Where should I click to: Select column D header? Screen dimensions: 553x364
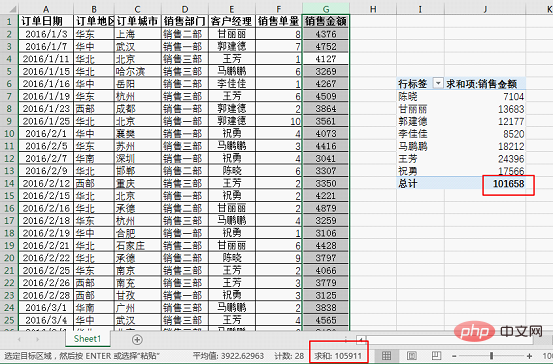tap(185, 9)
